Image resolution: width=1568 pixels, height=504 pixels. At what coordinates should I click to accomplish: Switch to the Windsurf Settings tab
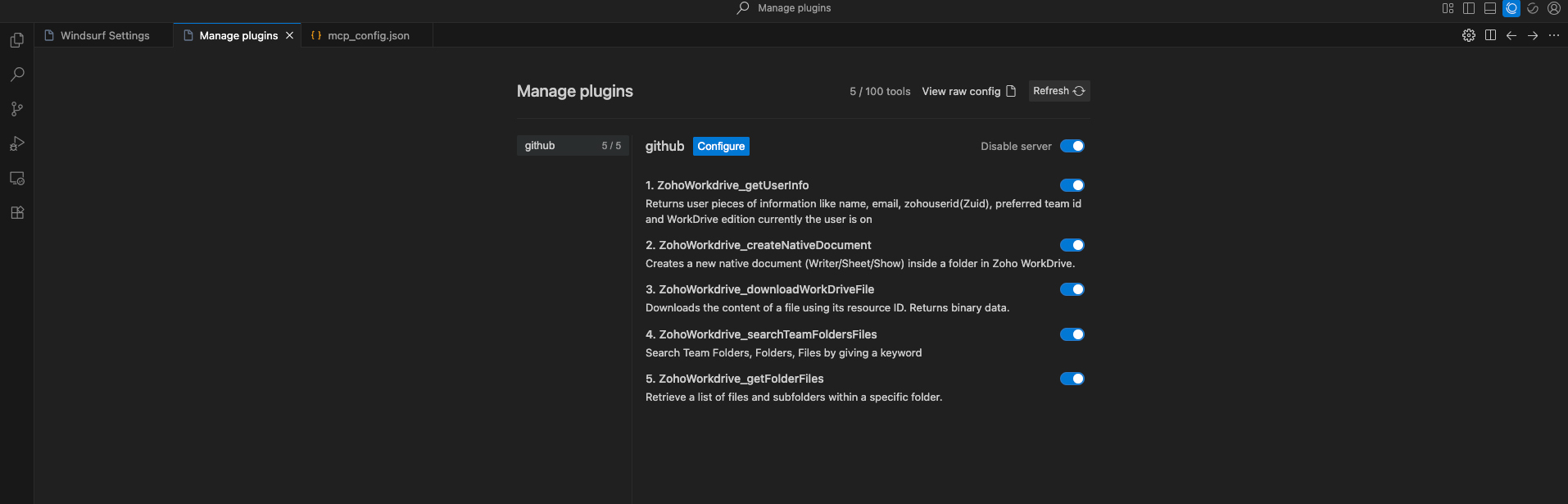[x=104, y=35]
